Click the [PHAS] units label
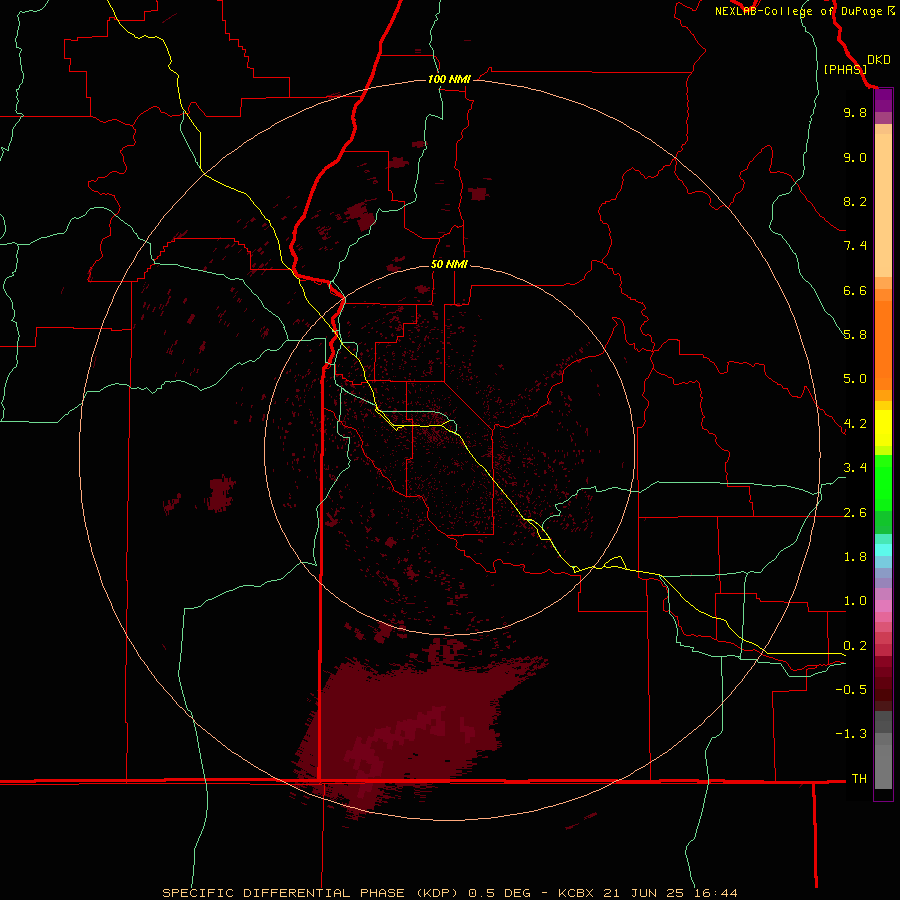This screenshot has width=900, height=900. click(845, 70)
